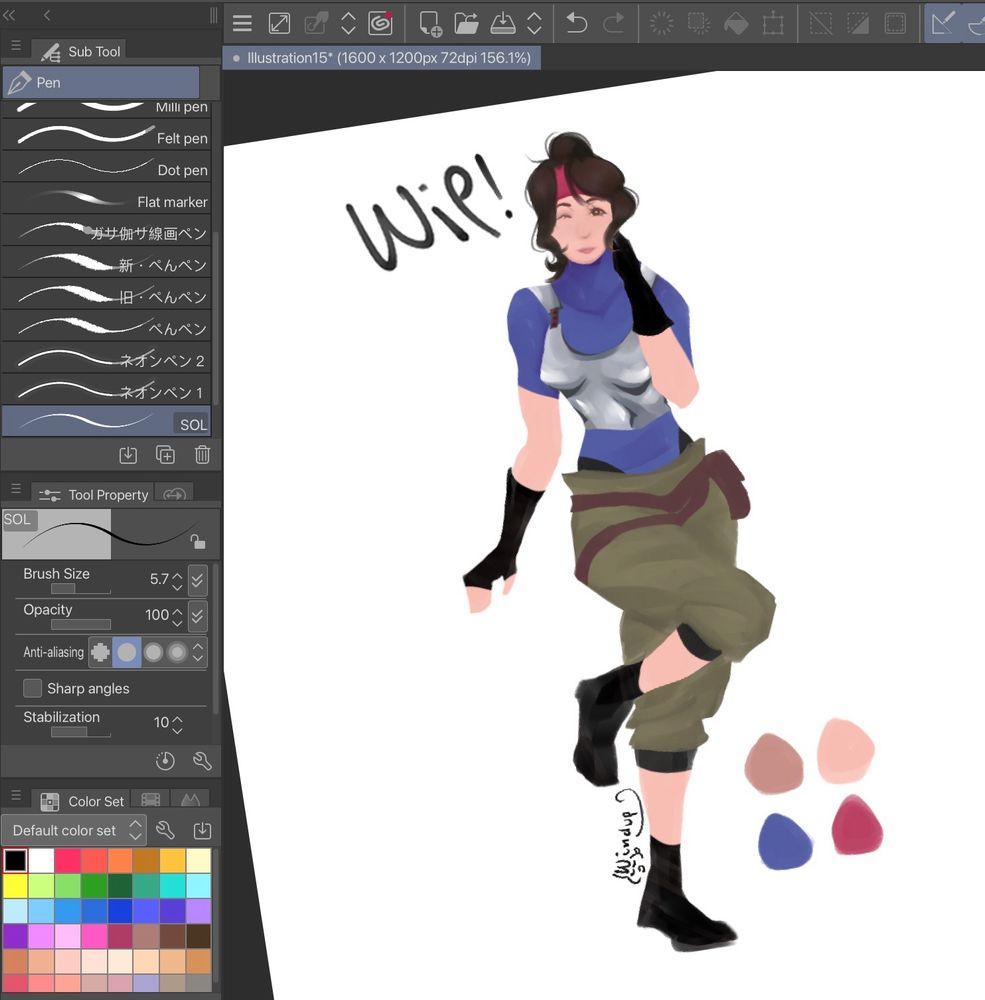985x1000 pixels.
Task: Switch to the Sub Tool tab
Action: 81,51
